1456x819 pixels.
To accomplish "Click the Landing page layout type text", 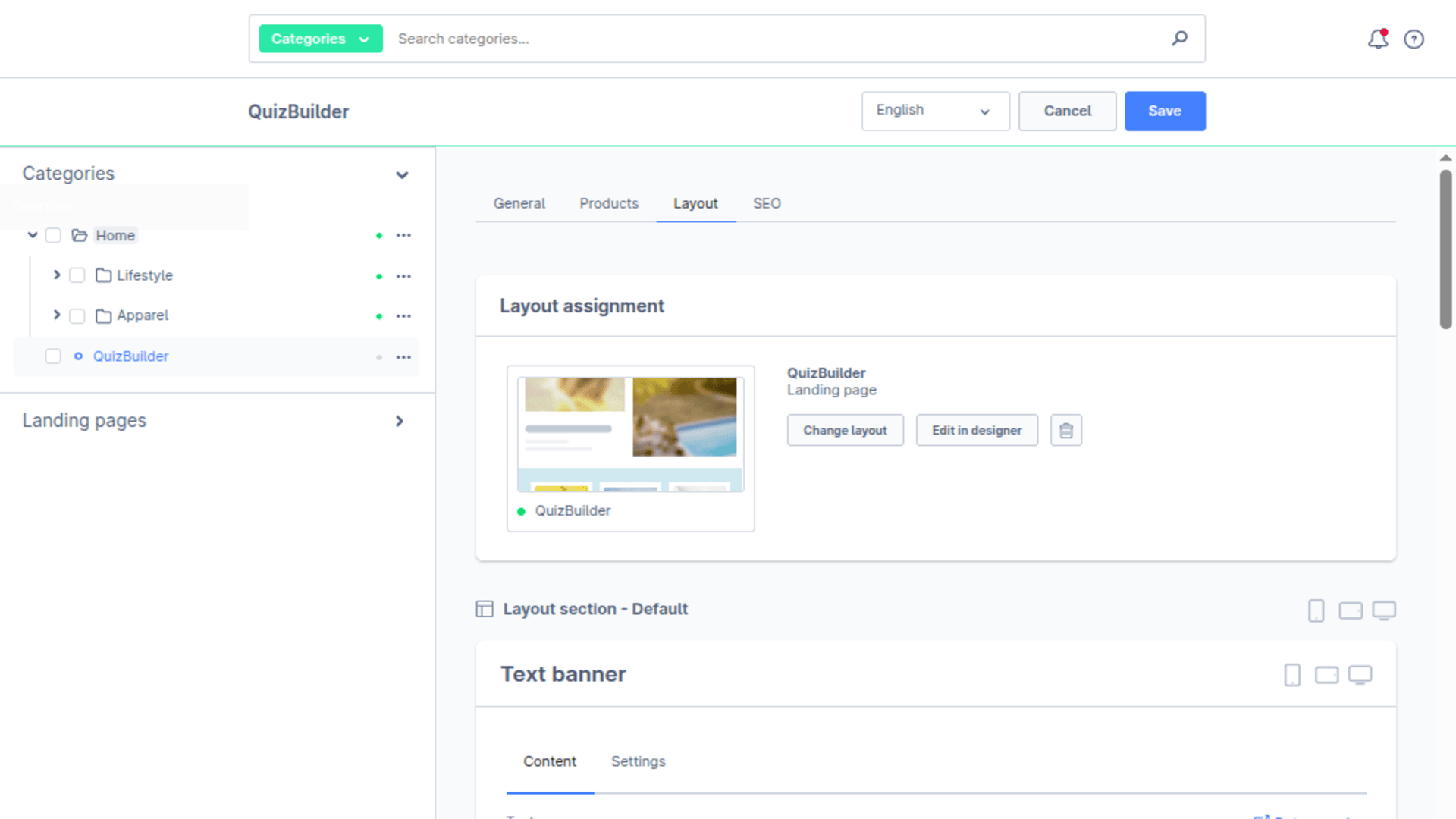I will click(832, 390).
